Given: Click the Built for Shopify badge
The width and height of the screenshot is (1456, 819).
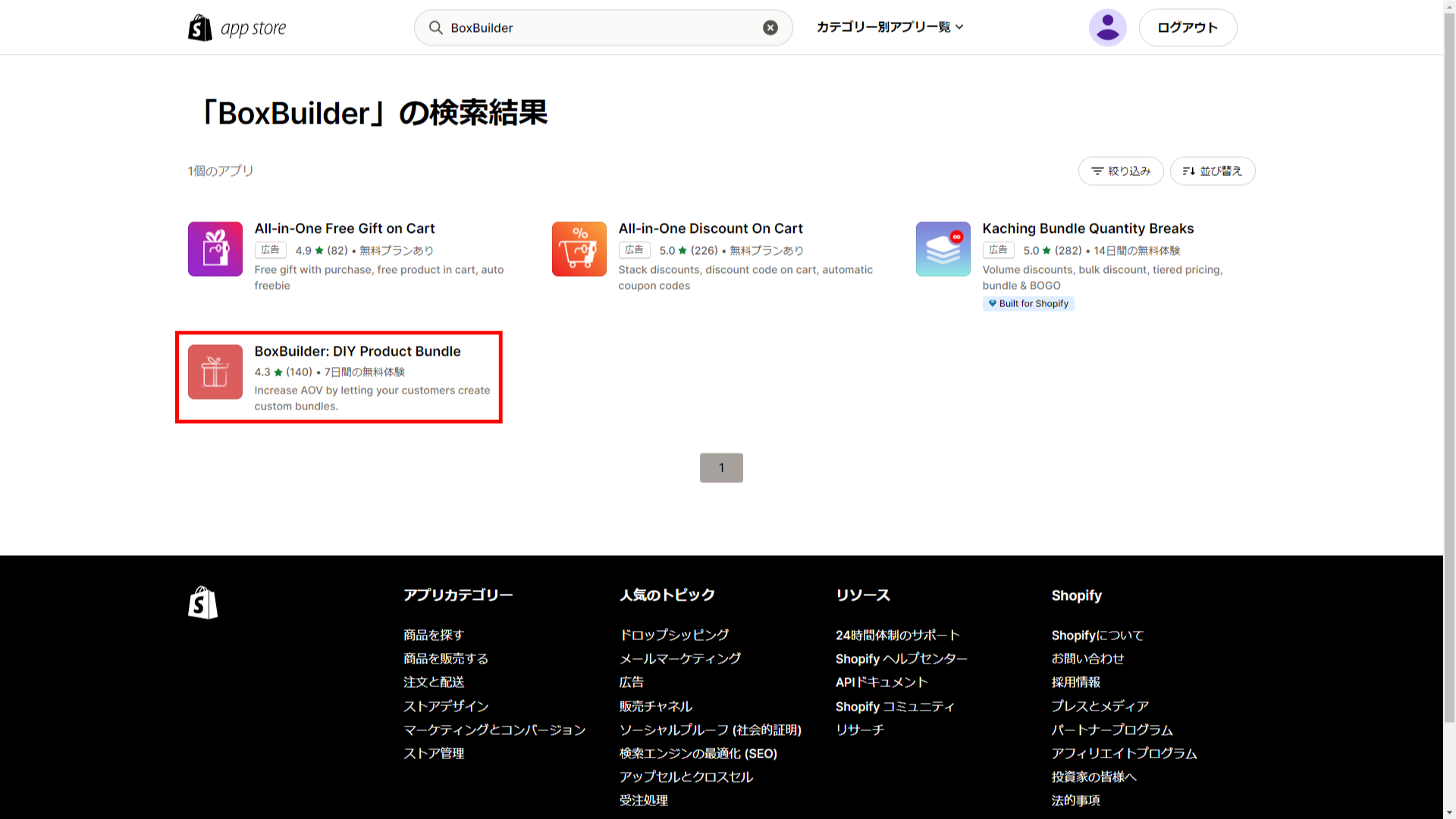Looking at the screenshot, I should pyautogui.click(x=1028, y=303).
